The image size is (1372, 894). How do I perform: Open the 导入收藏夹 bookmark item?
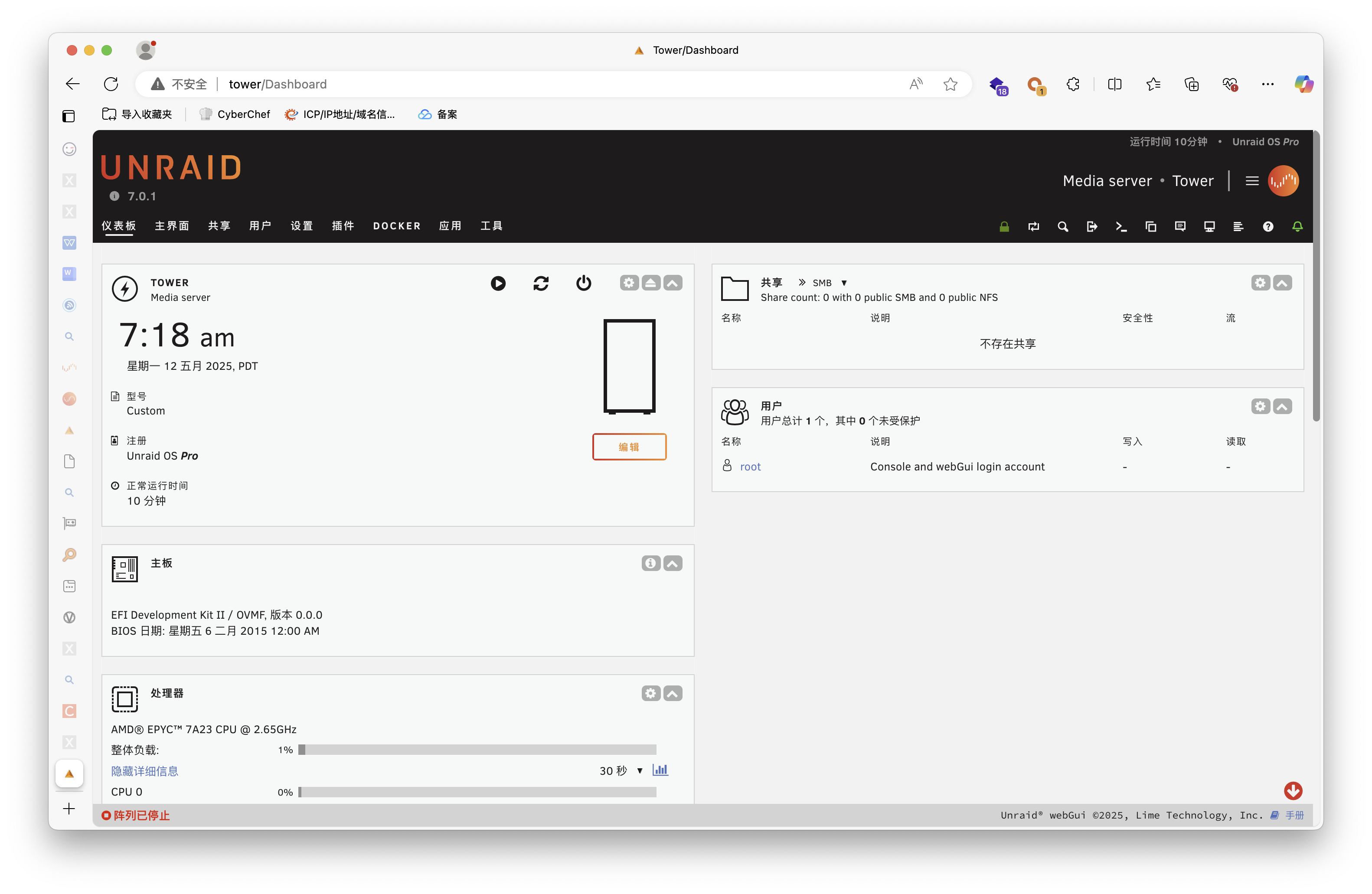pyautogui.click(x=137, y=114)
